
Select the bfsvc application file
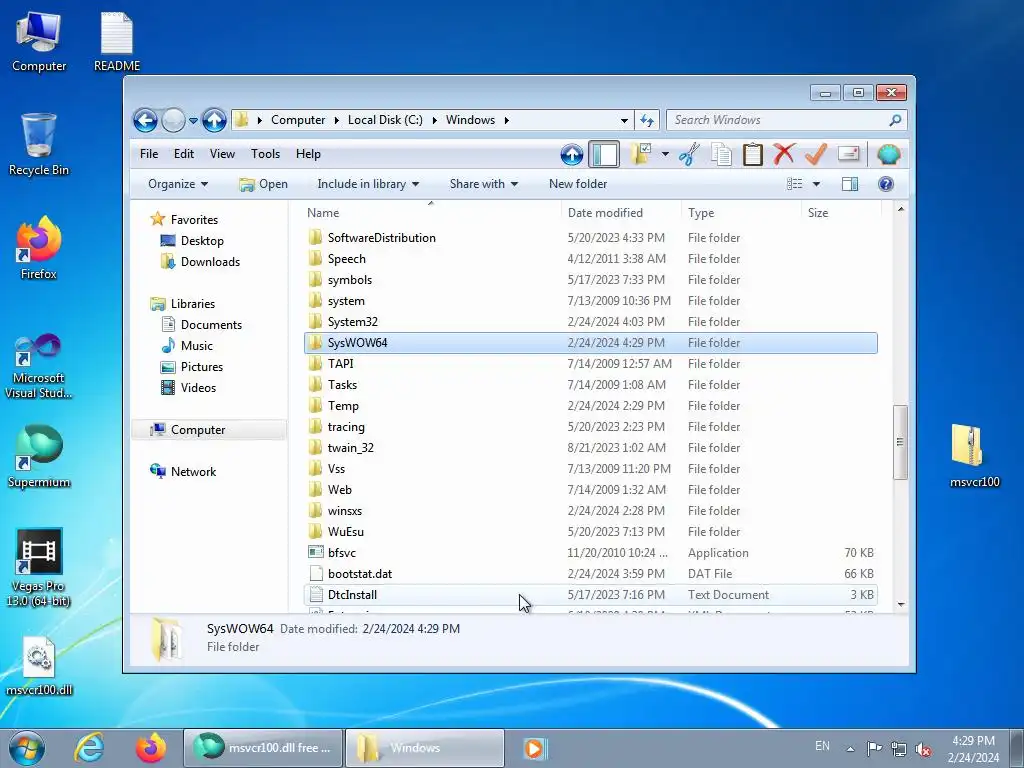pyautogui.click(x=590, y=552)
